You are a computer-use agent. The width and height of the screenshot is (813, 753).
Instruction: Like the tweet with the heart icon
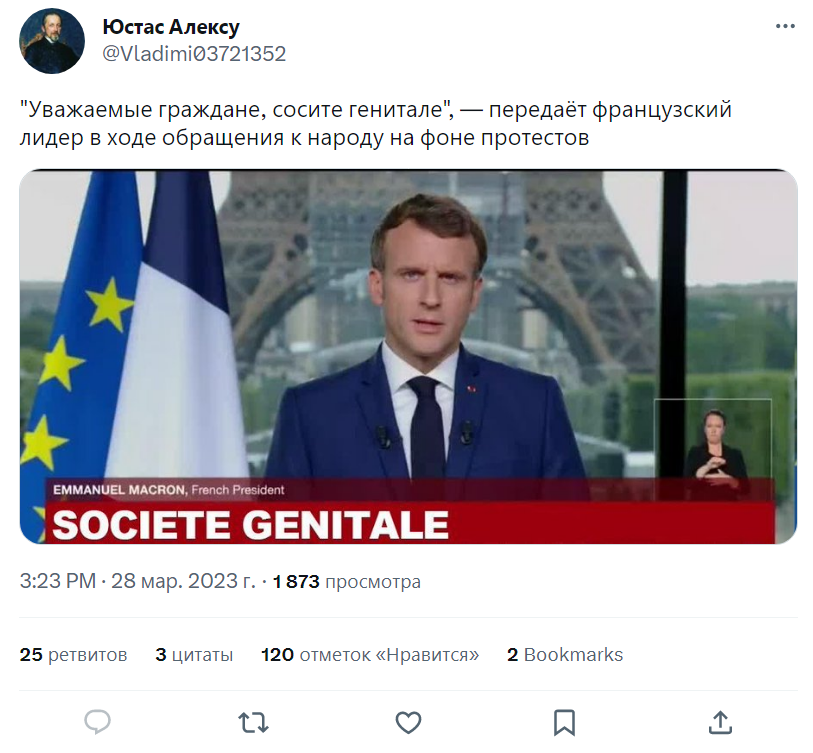pyautogui.click(x=407, y=721)
